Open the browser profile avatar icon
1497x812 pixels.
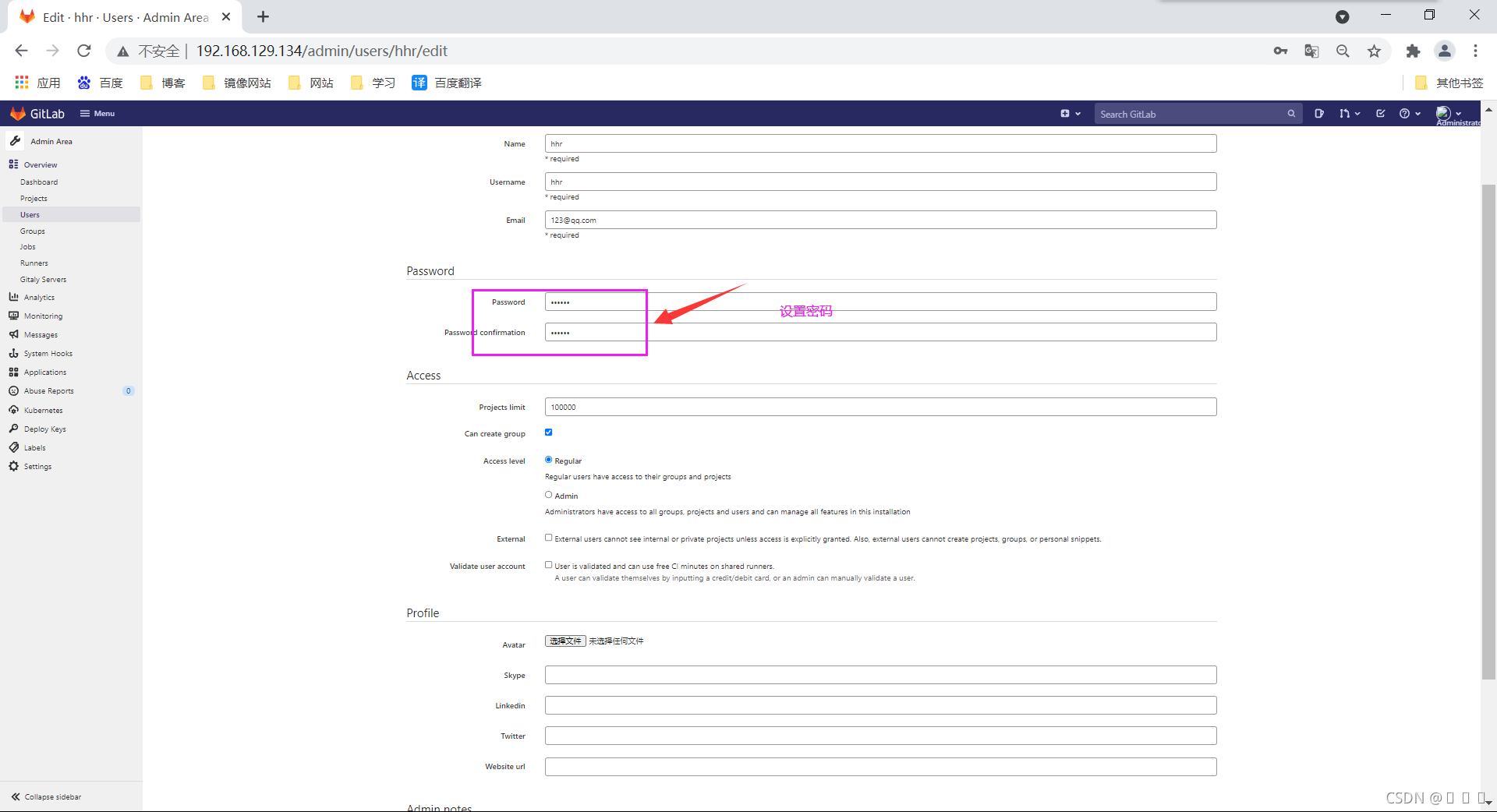click(1445, 51)
